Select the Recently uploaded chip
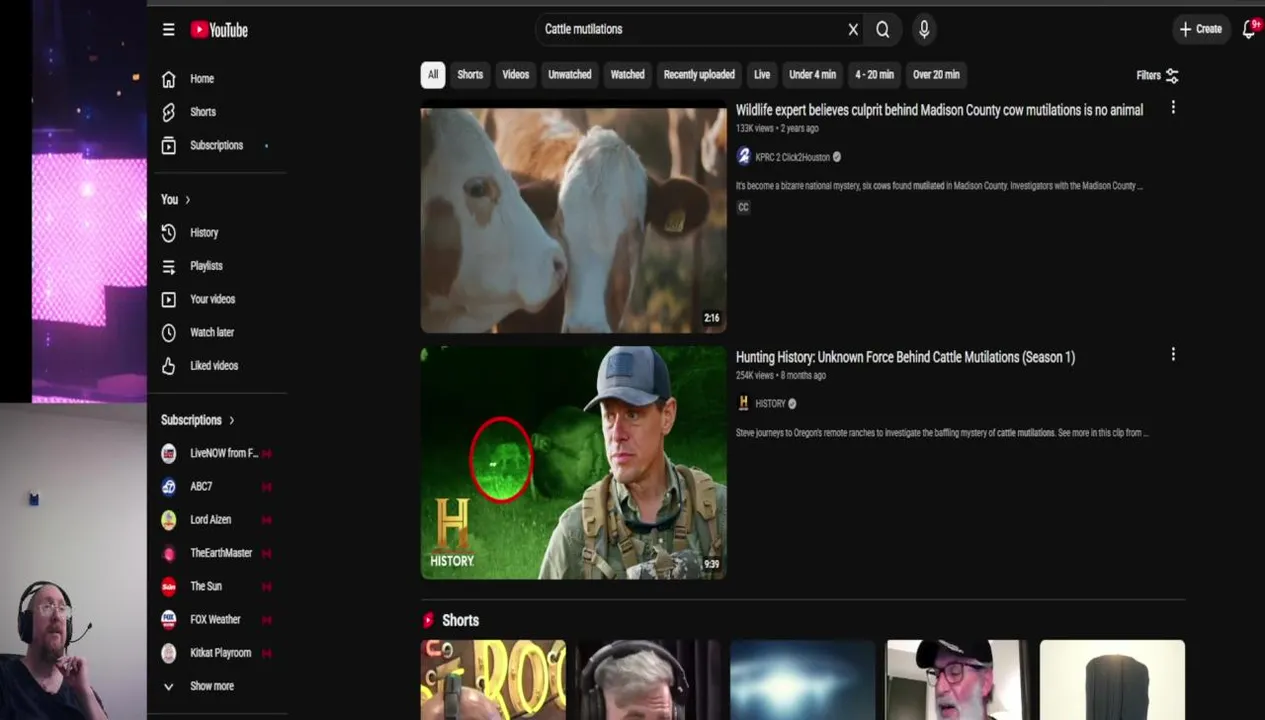The width and height of the screenshot is (1265, 720). 699,75
